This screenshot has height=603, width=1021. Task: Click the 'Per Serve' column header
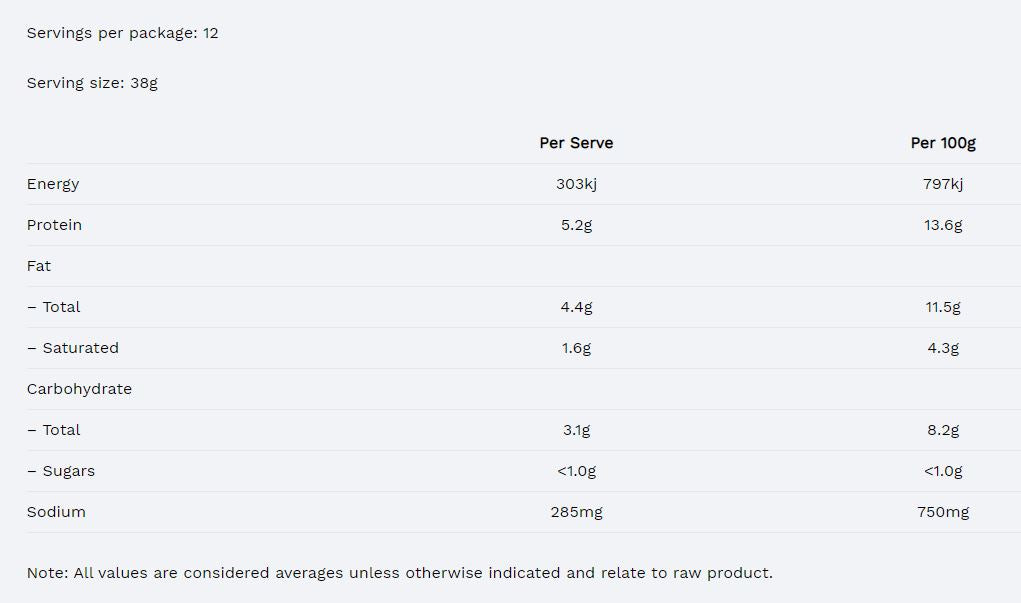[x=576, y=143]
